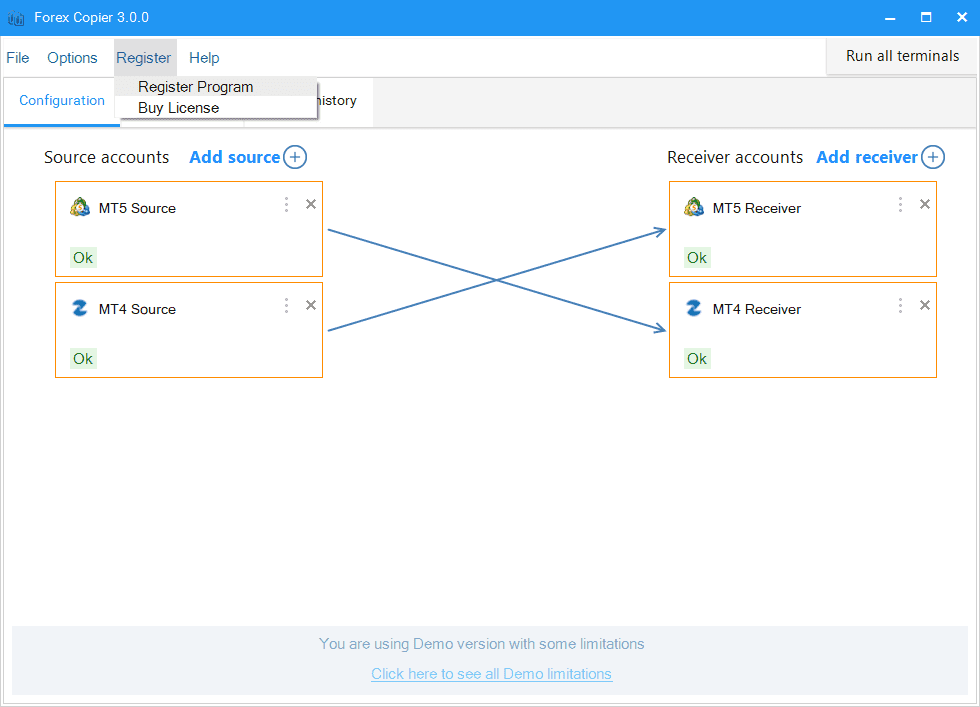
Task: Open the File menu
Action: (18, 58)
